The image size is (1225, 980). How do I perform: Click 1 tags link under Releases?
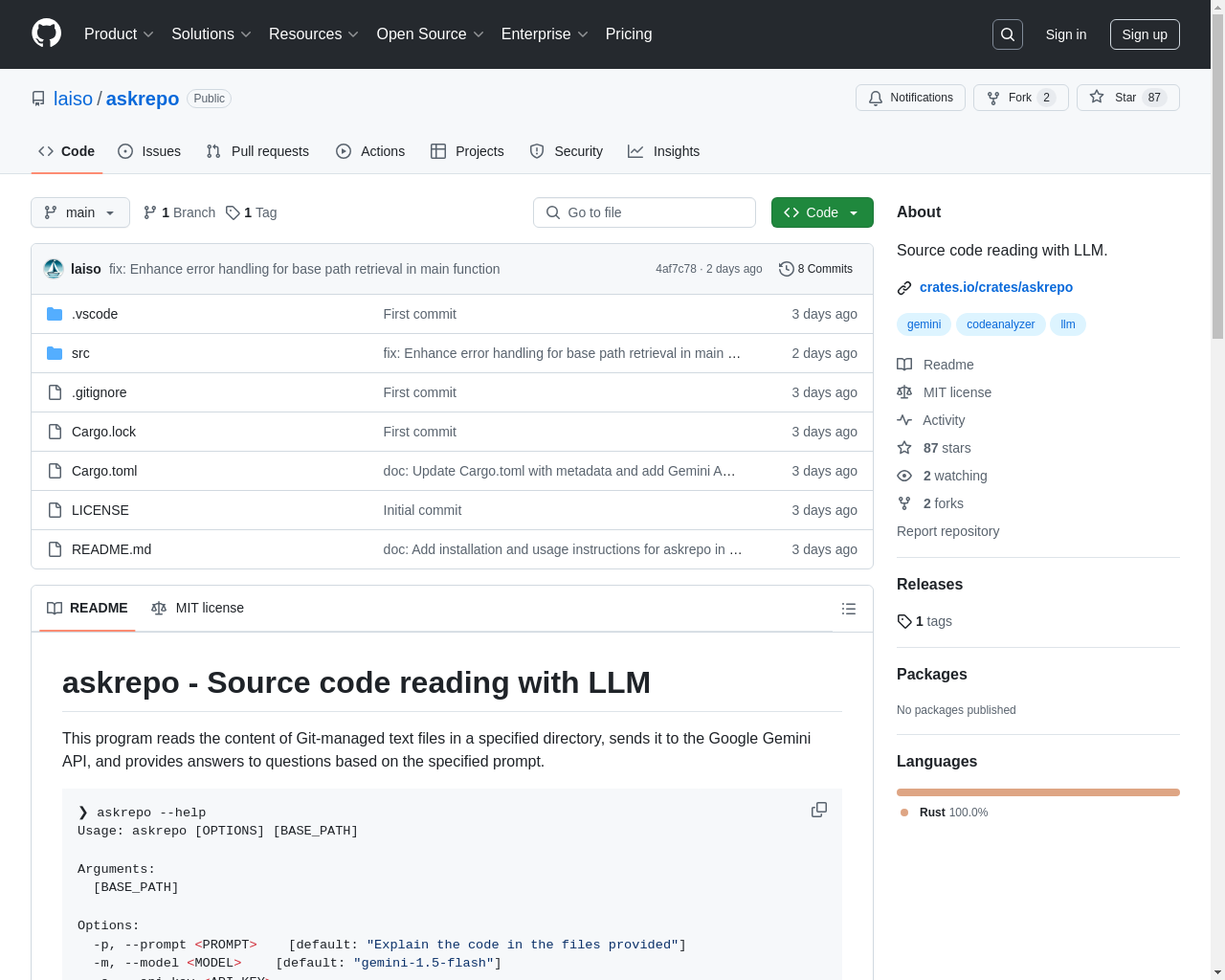point(924,621)
